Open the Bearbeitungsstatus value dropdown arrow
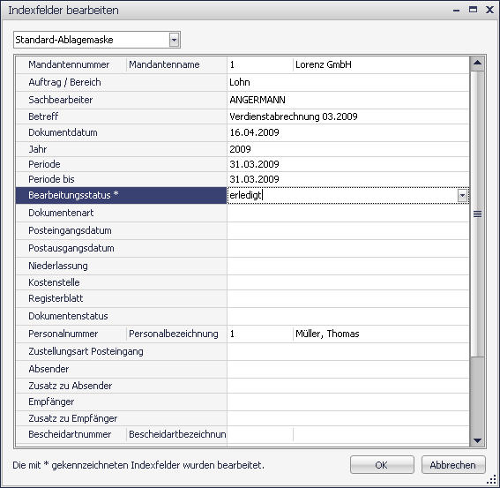Image resolution: width=500 pixels, height=488 pixels. 462,195
